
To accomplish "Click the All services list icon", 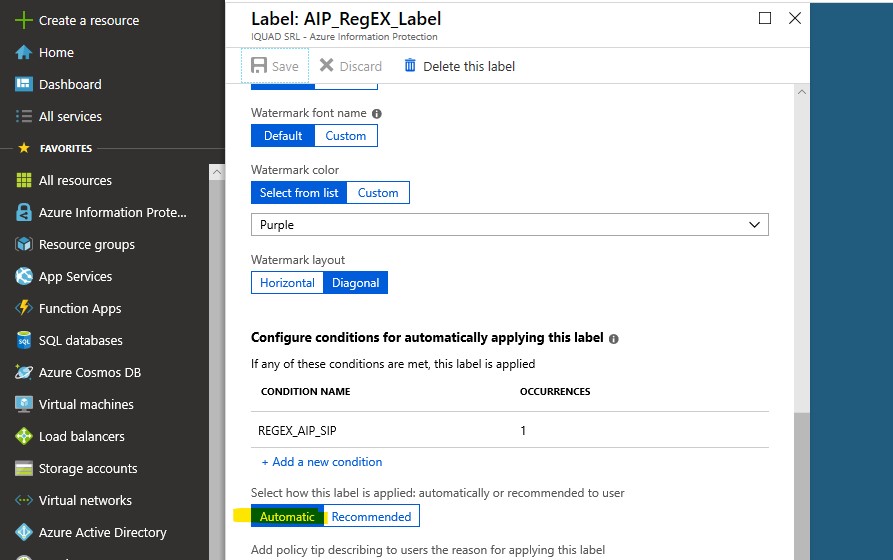I will click(23, 116).
